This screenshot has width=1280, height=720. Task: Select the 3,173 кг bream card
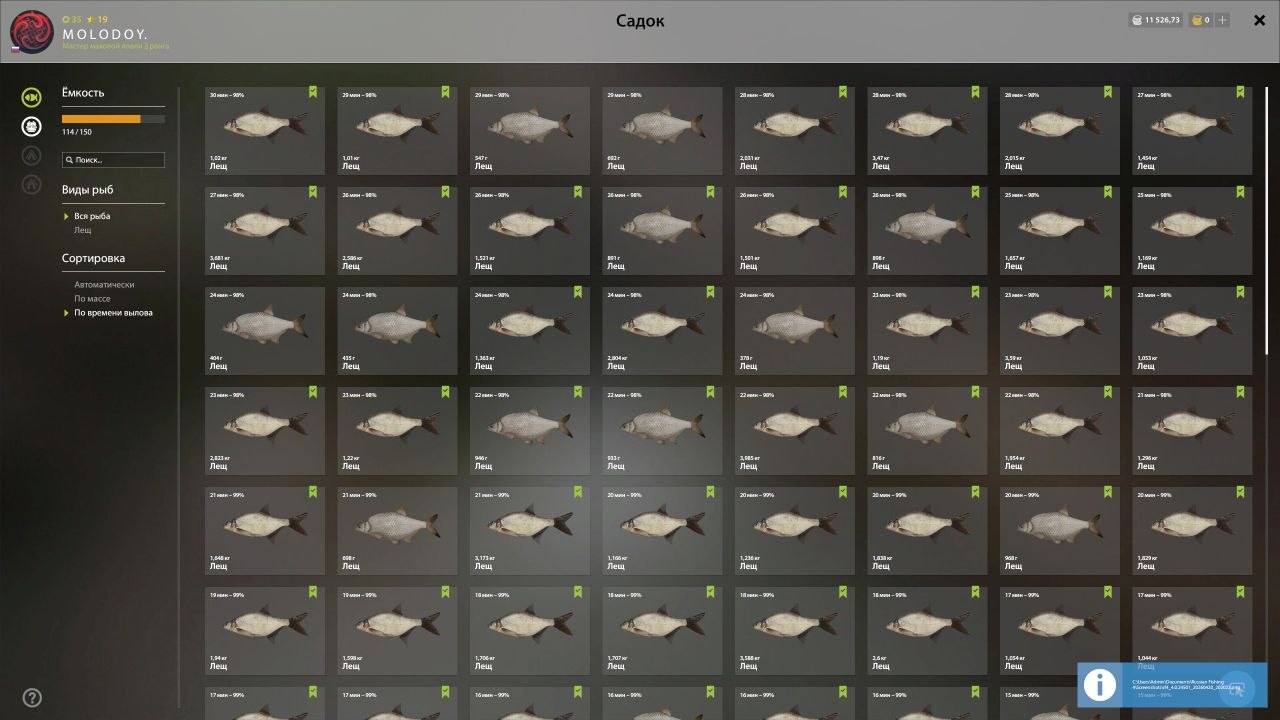tap(530, 531)
